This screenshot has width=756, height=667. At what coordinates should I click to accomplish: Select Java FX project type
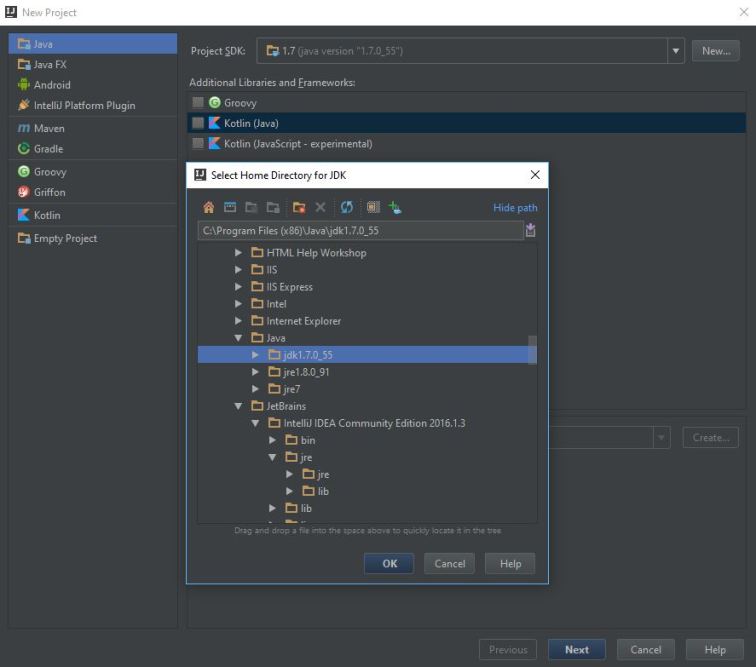tap(93, 64)
